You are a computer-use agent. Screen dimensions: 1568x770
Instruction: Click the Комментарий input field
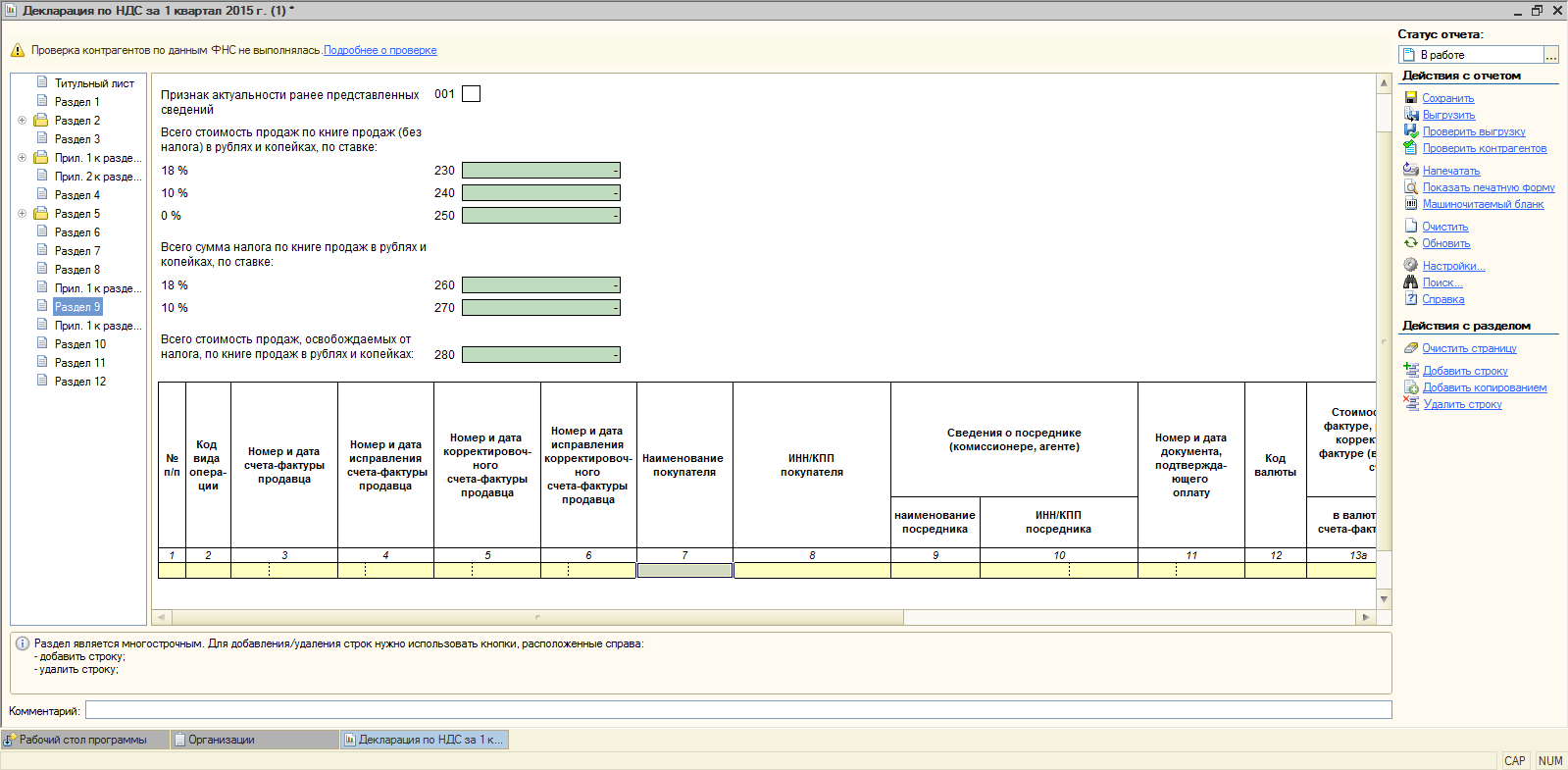click(x=737, y=710)
